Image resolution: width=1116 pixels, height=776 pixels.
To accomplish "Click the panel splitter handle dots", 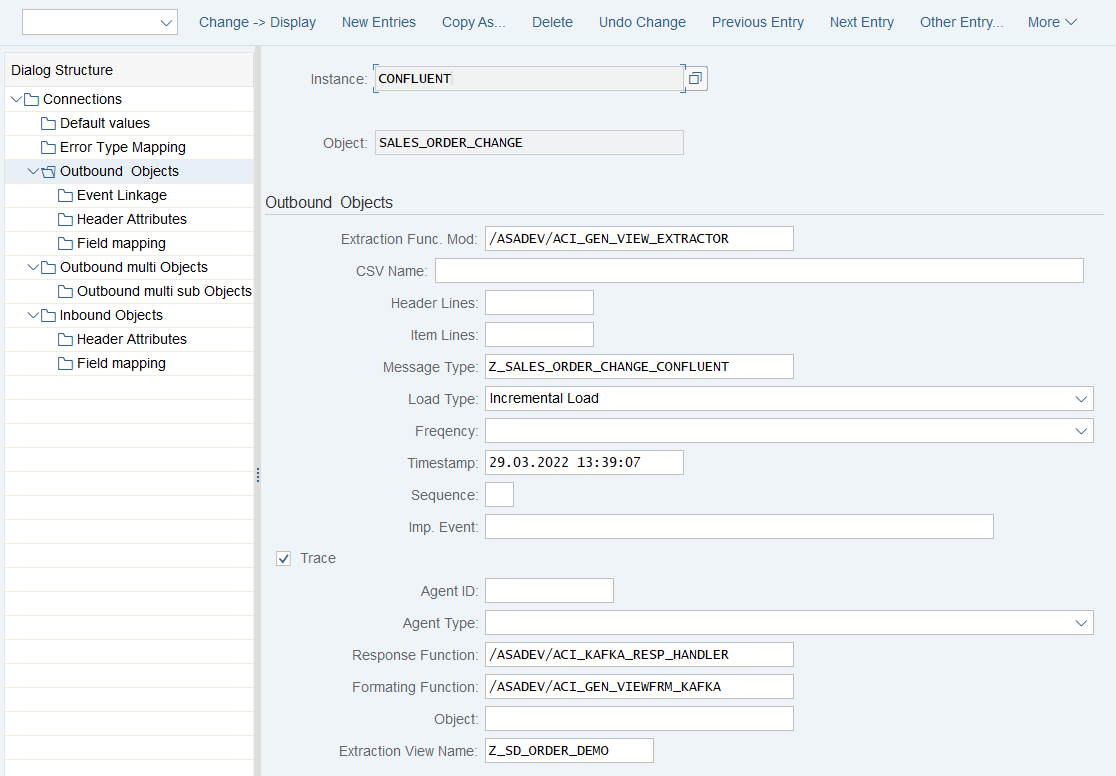I will tap(258, 475).
